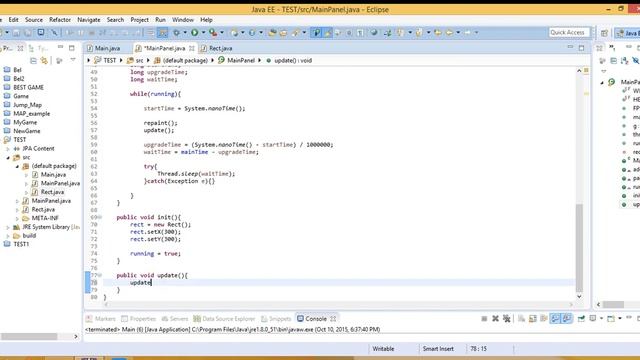Image resolution: width=640 pixels, height=360 pixels.
Task: Maximize the Project Explorer view
Action: click(x=71, y=48)
